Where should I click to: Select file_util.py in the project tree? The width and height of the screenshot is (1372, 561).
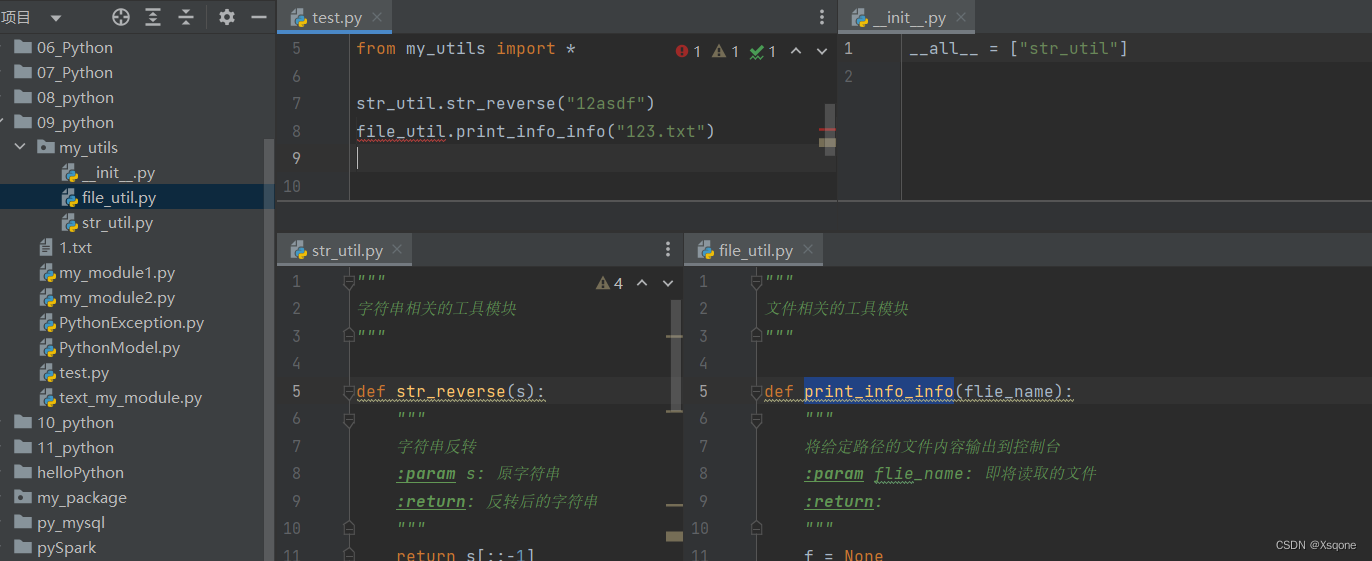pyautogui.click(x=119, y=197)
